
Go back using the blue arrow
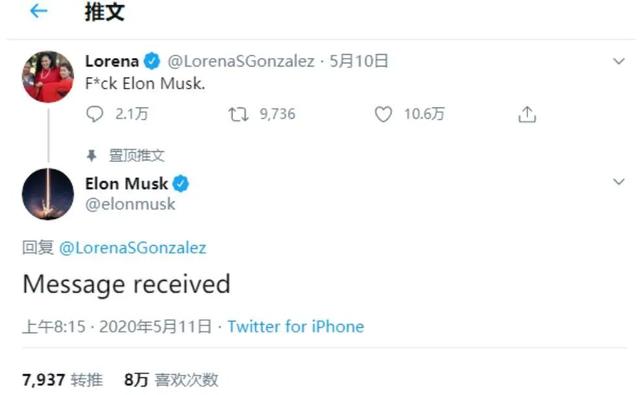pos(39,11)
